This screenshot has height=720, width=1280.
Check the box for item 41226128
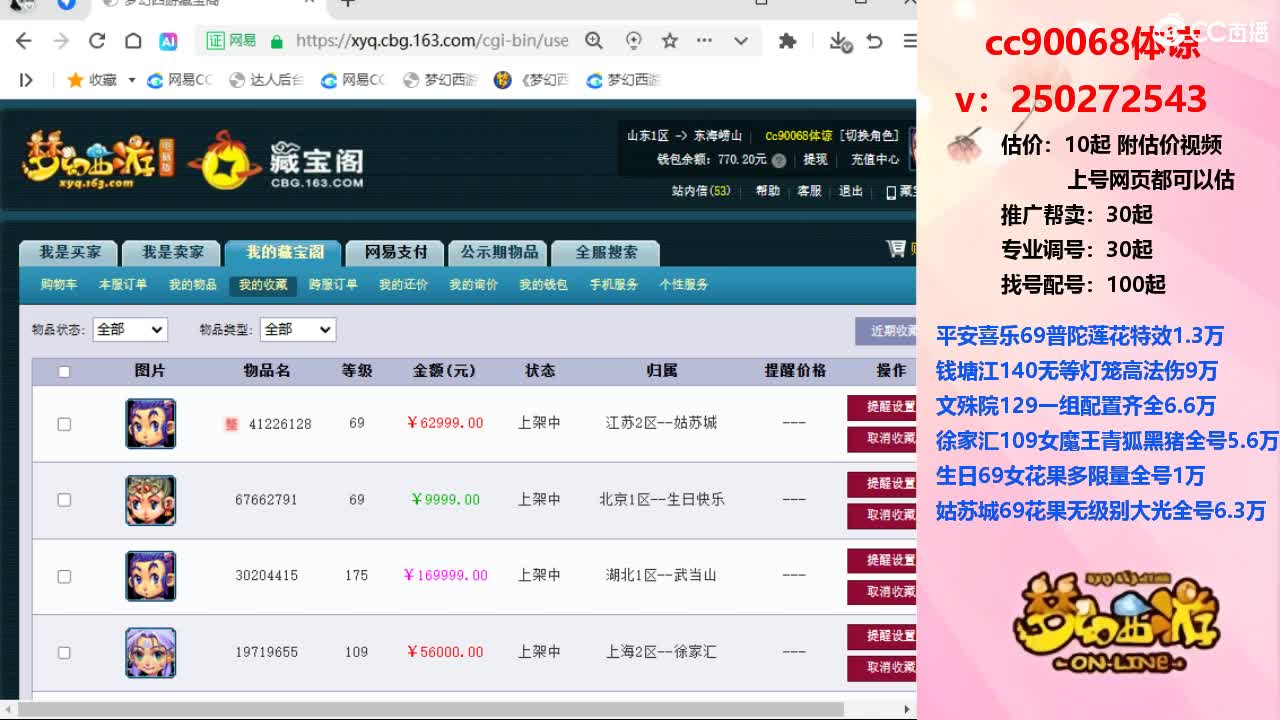click(64, 424)
